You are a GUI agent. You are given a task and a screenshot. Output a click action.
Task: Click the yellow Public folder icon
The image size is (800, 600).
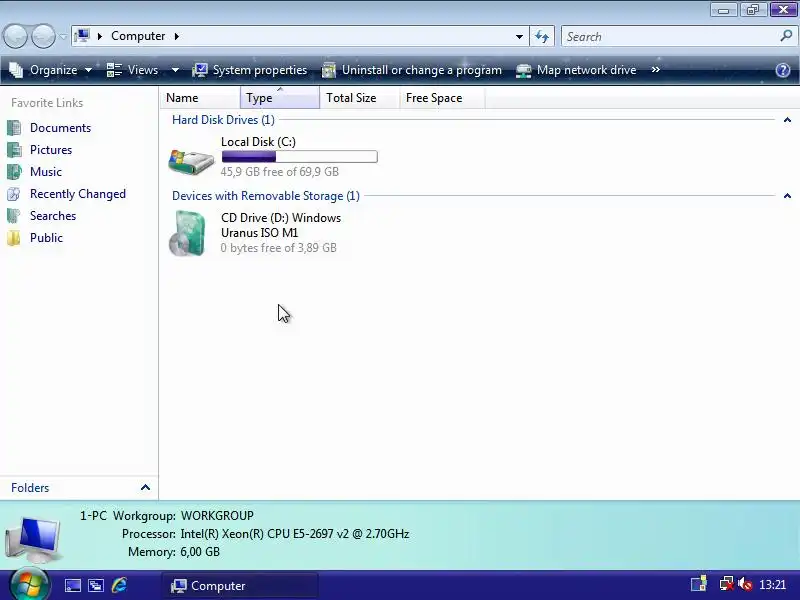click(x=14, y=238)
